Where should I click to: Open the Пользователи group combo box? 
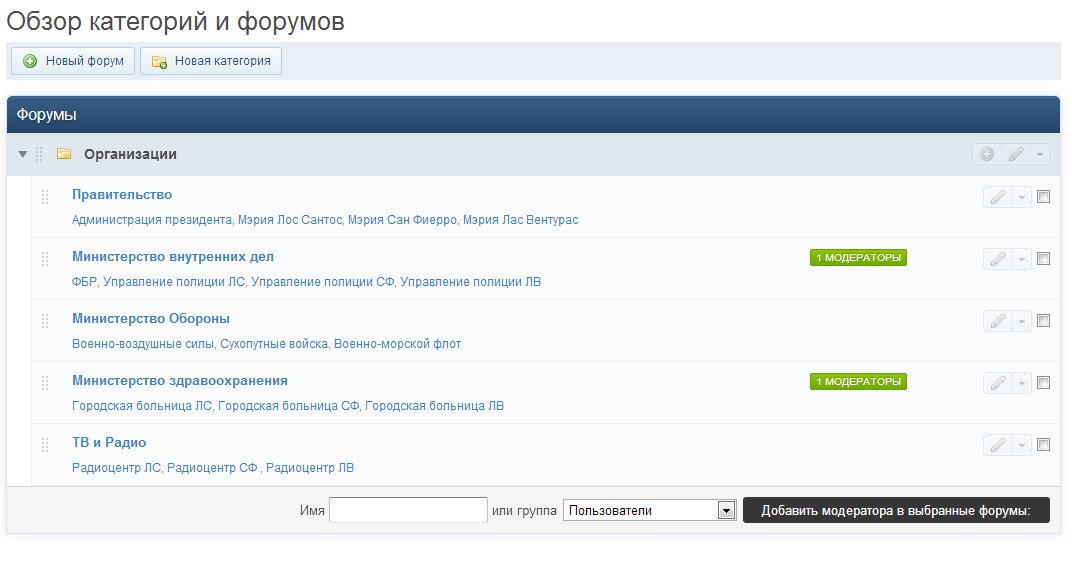coord(649,511)
